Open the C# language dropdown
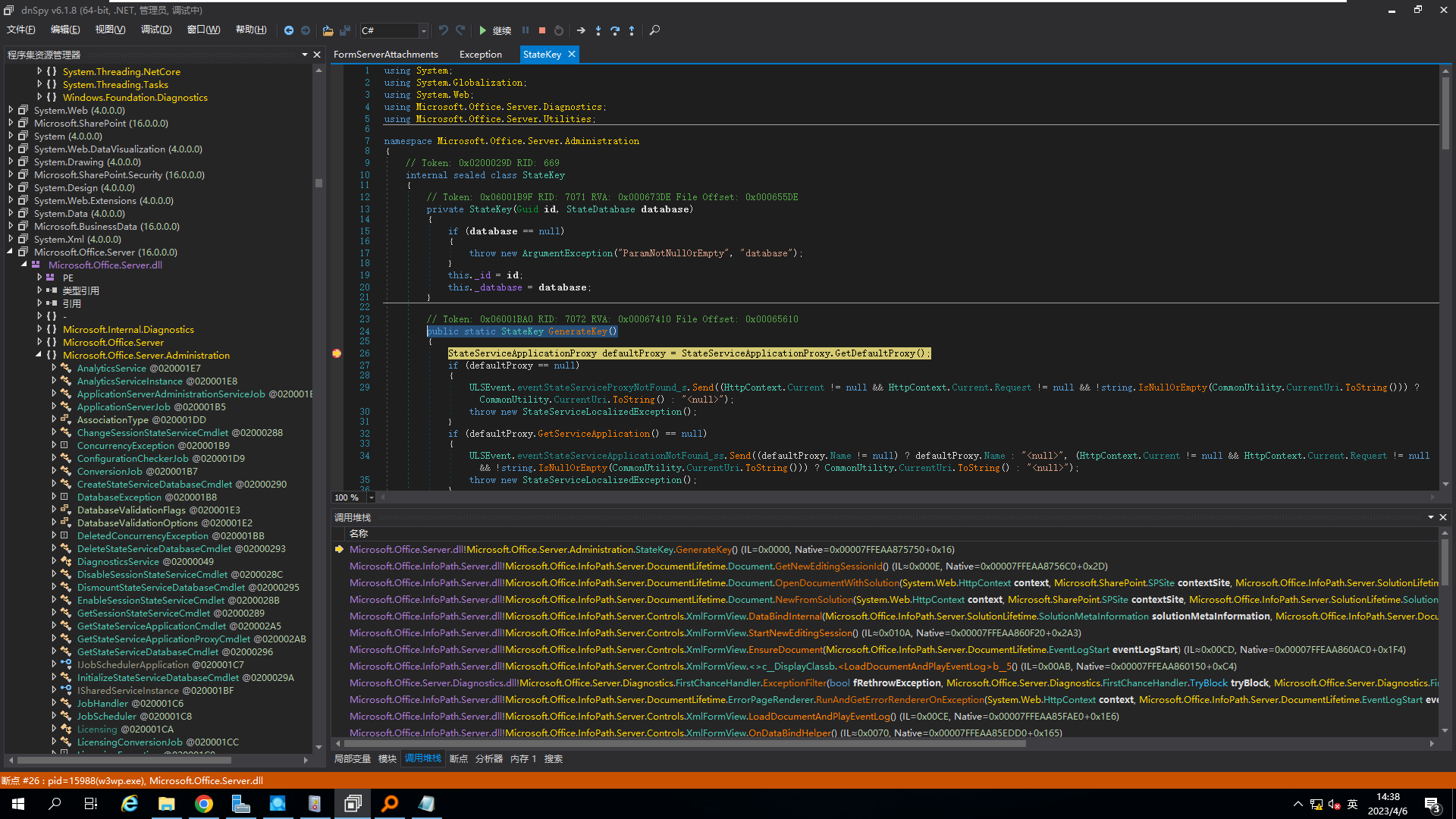Screen dimensions: 1456x819 (424, 30)
